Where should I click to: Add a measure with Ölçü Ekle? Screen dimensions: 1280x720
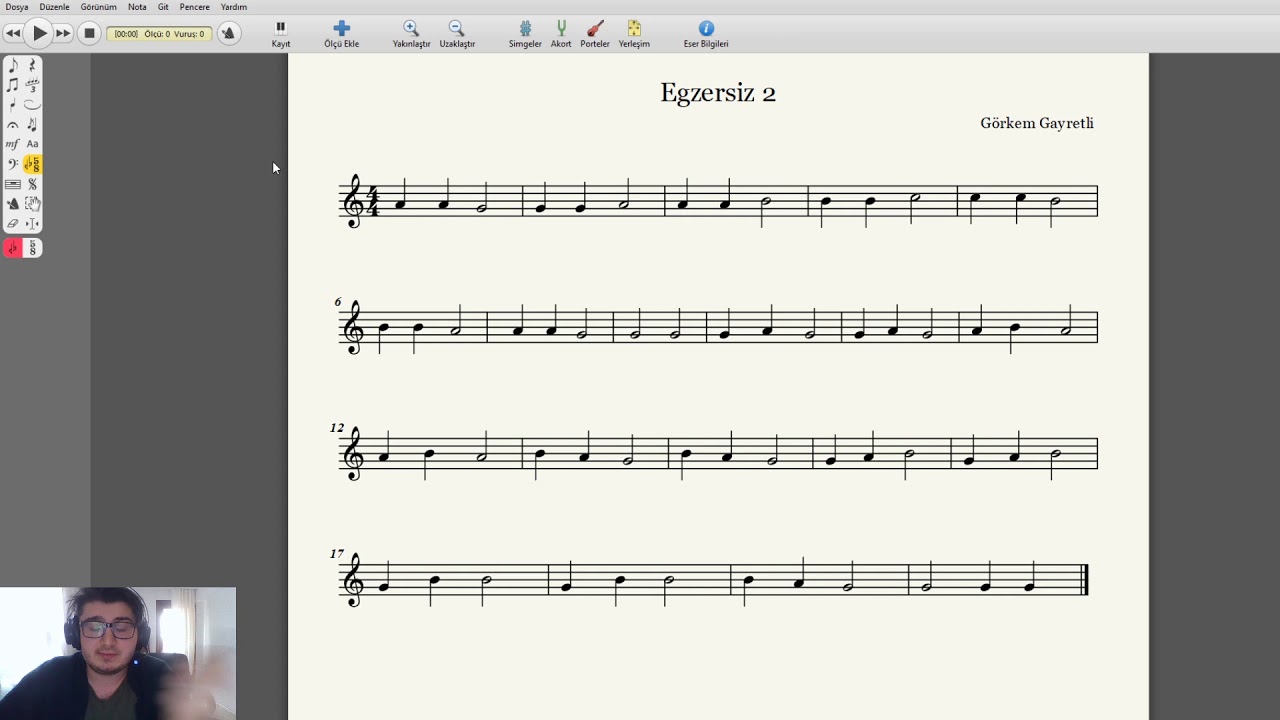point(342,34)
